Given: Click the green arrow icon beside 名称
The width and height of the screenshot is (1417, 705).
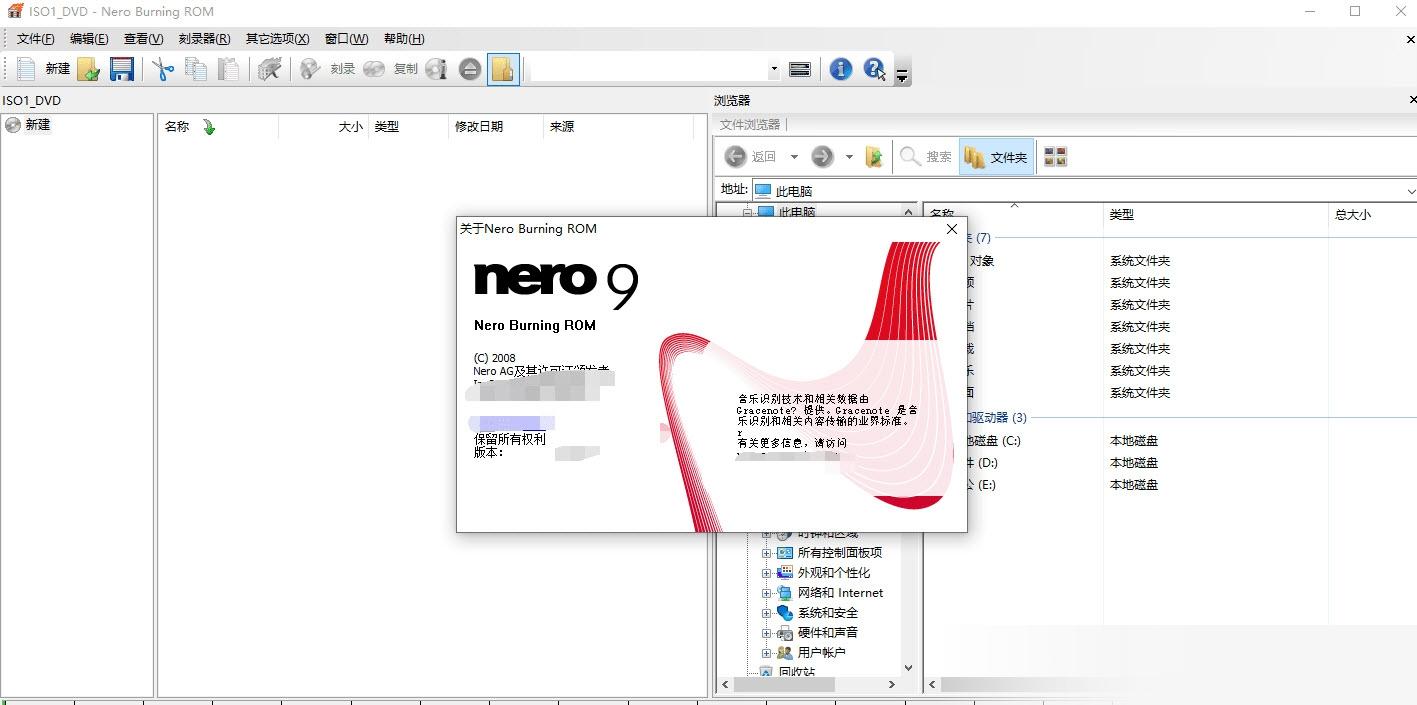Looking at the screenshot, I should [209, 127].
